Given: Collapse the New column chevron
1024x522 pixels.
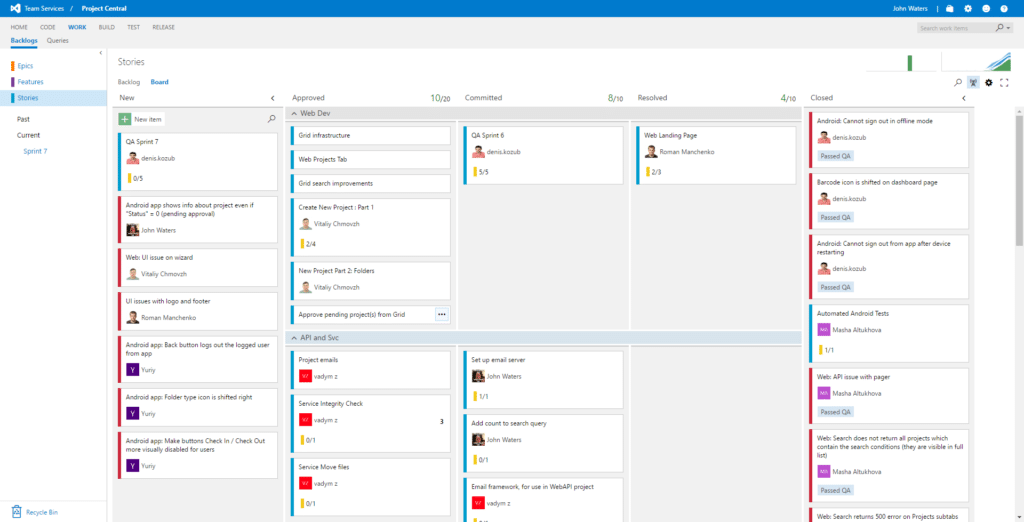Looking at the screenshot, I should pos(272,98).
